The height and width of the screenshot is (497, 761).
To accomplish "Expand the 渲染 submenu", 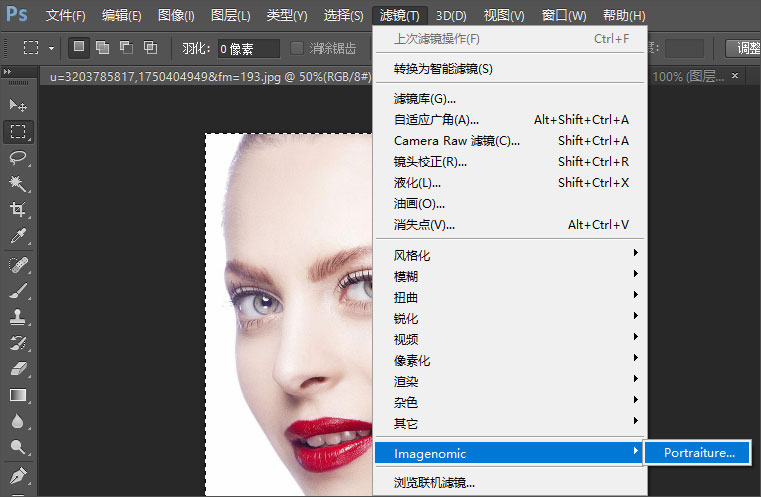I will (x=510, y=381).
